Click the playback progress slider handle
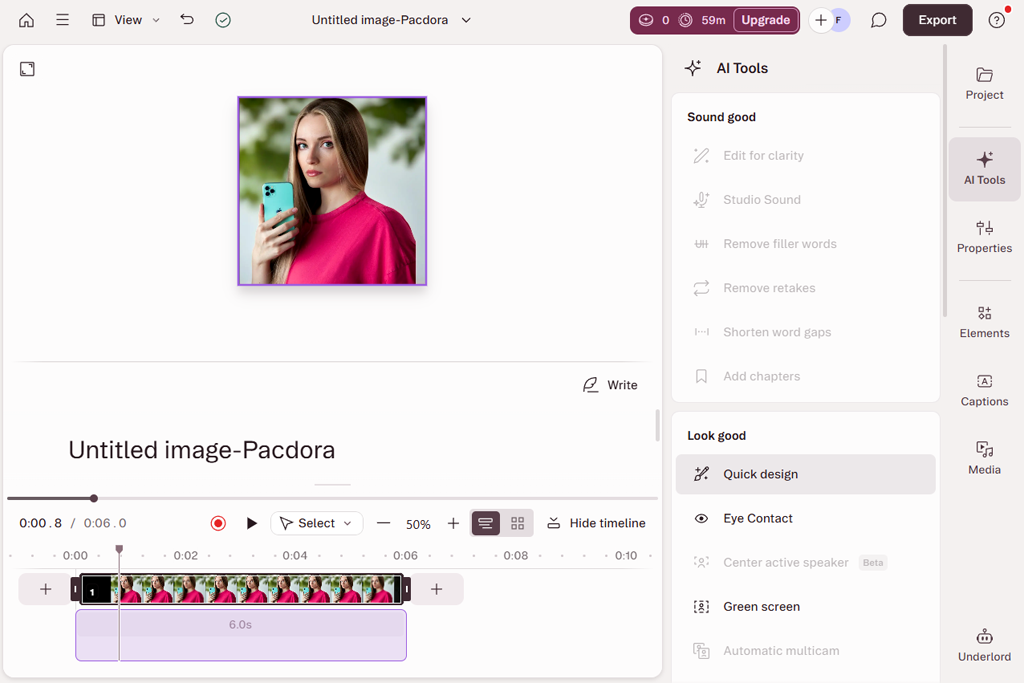Viewport: 1024px width, 683px height. [94, 498]
